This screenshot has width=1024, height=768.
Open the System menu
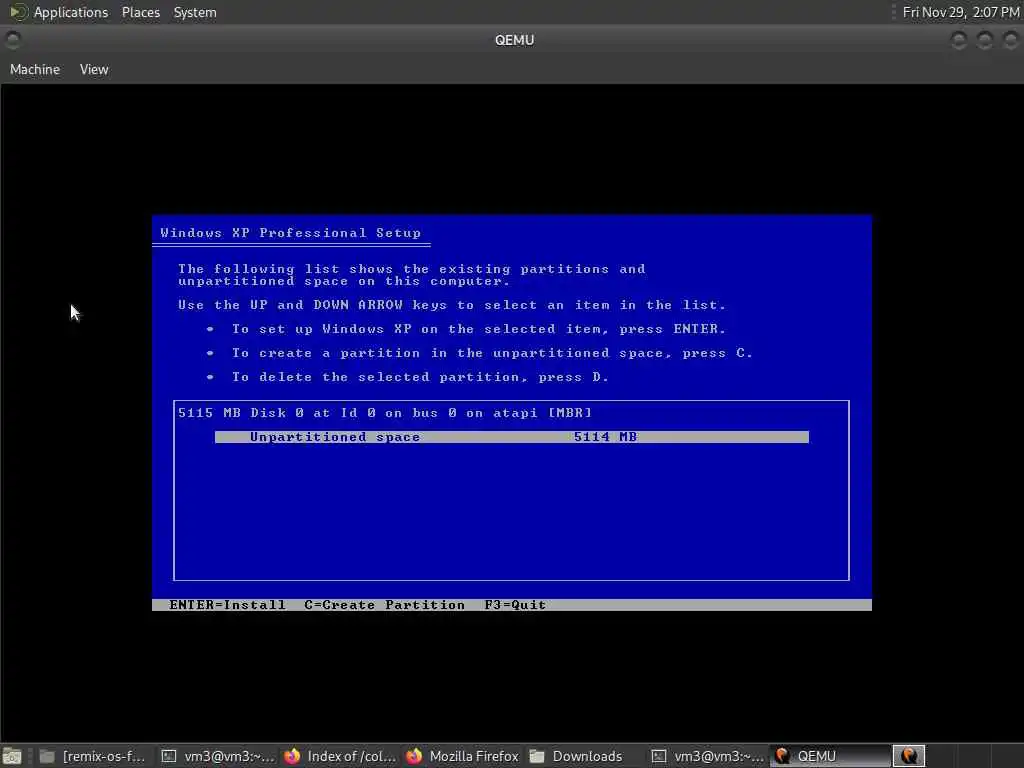195,12
